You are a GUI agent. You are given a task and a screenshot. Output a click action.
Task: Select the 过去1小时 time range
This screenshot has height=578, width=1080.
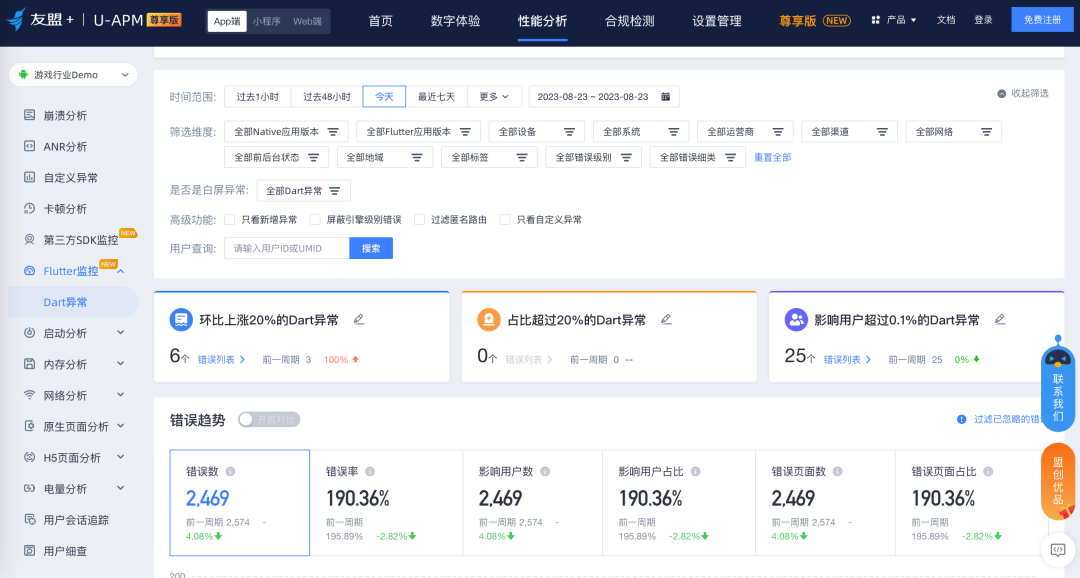[258, 96]
